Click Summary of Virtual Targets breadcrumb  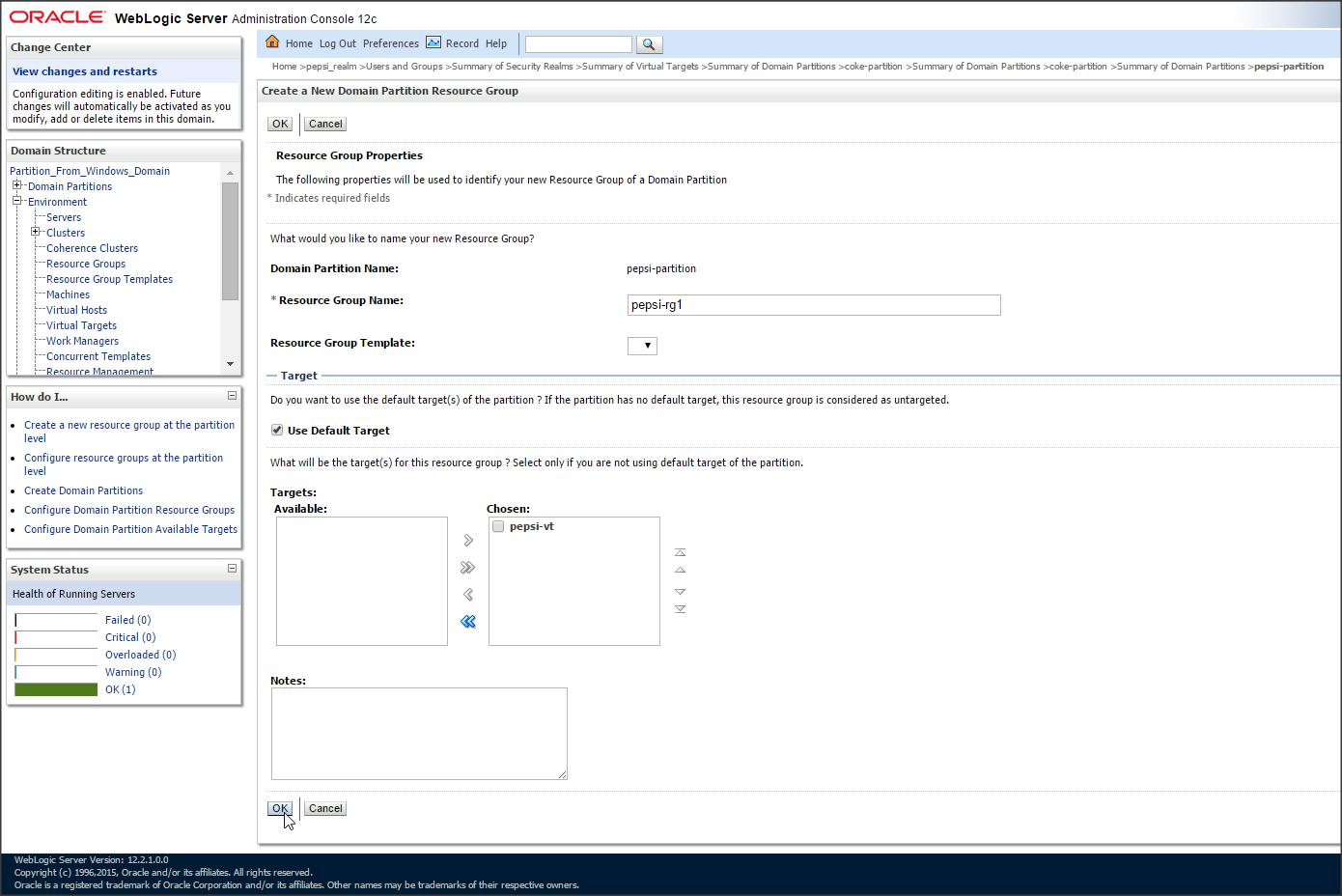[640, 67]
